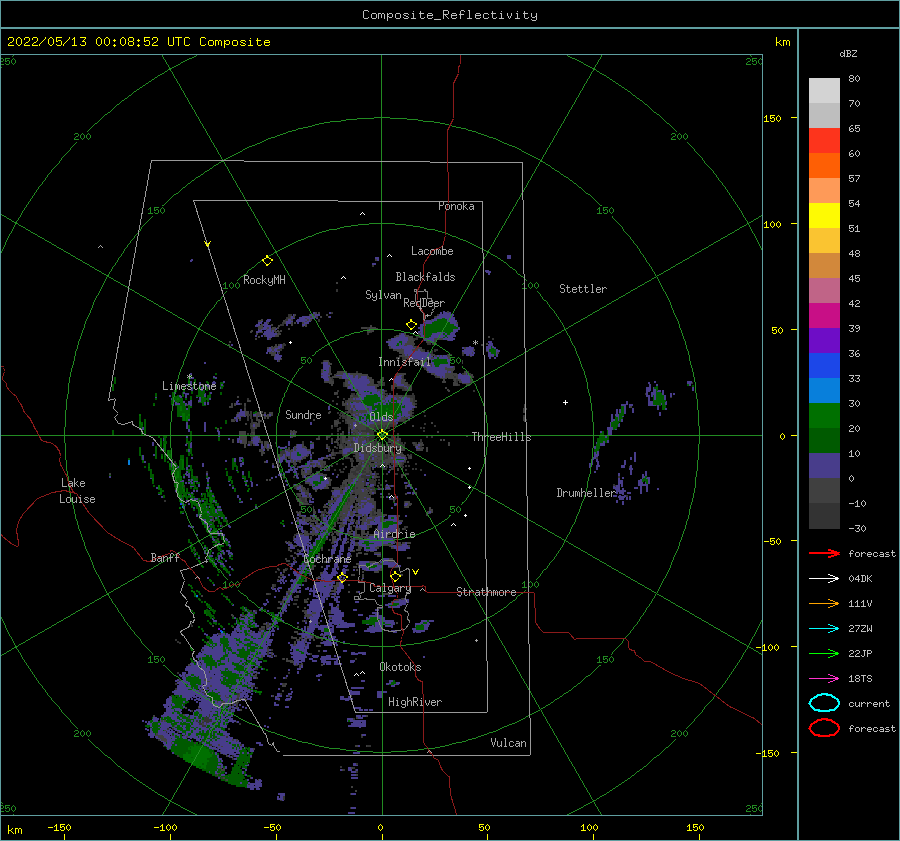Click the ThreeHills town label
The image size is (900, 841).
(x=501, y=437)
